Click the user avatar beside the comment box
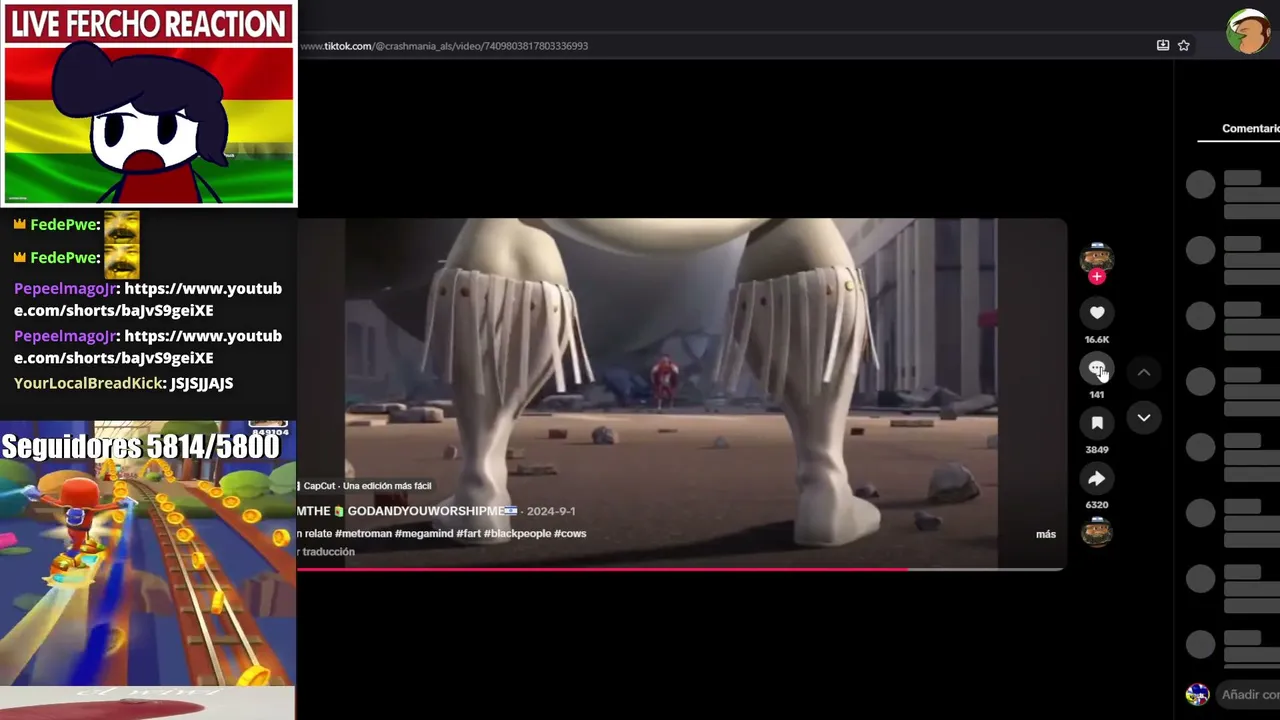This screenshot has width=1280, height=720. coord(1197,694)
